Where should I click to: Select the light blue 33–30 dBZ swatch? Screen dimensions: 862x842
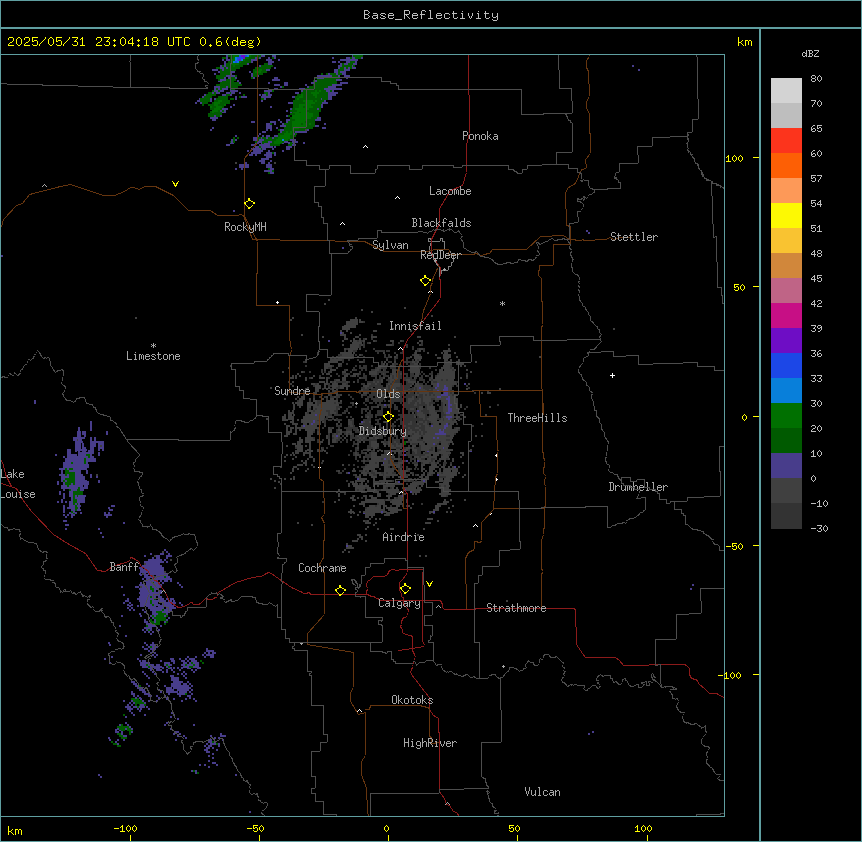pos(786,391)
